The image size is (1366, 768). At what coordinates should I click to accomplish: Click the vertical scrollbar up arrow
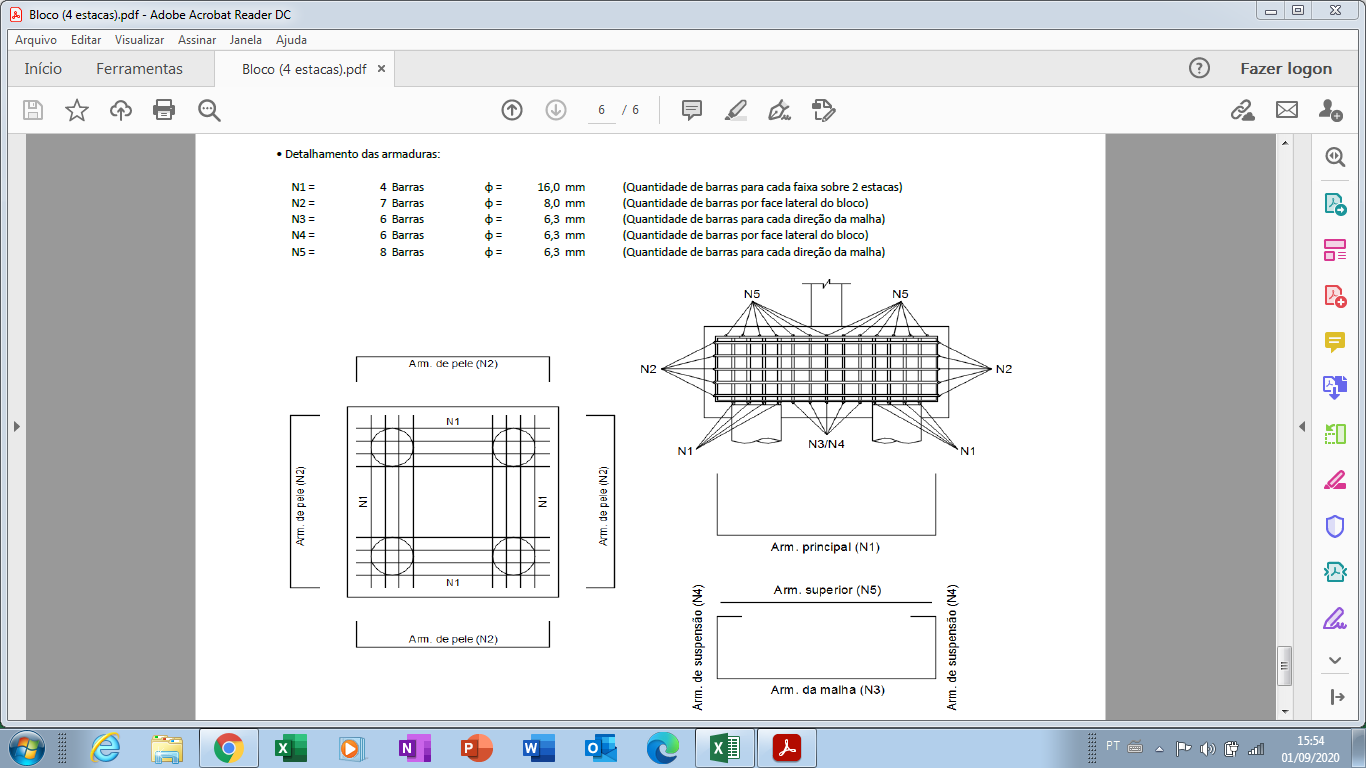(1285, 144)
